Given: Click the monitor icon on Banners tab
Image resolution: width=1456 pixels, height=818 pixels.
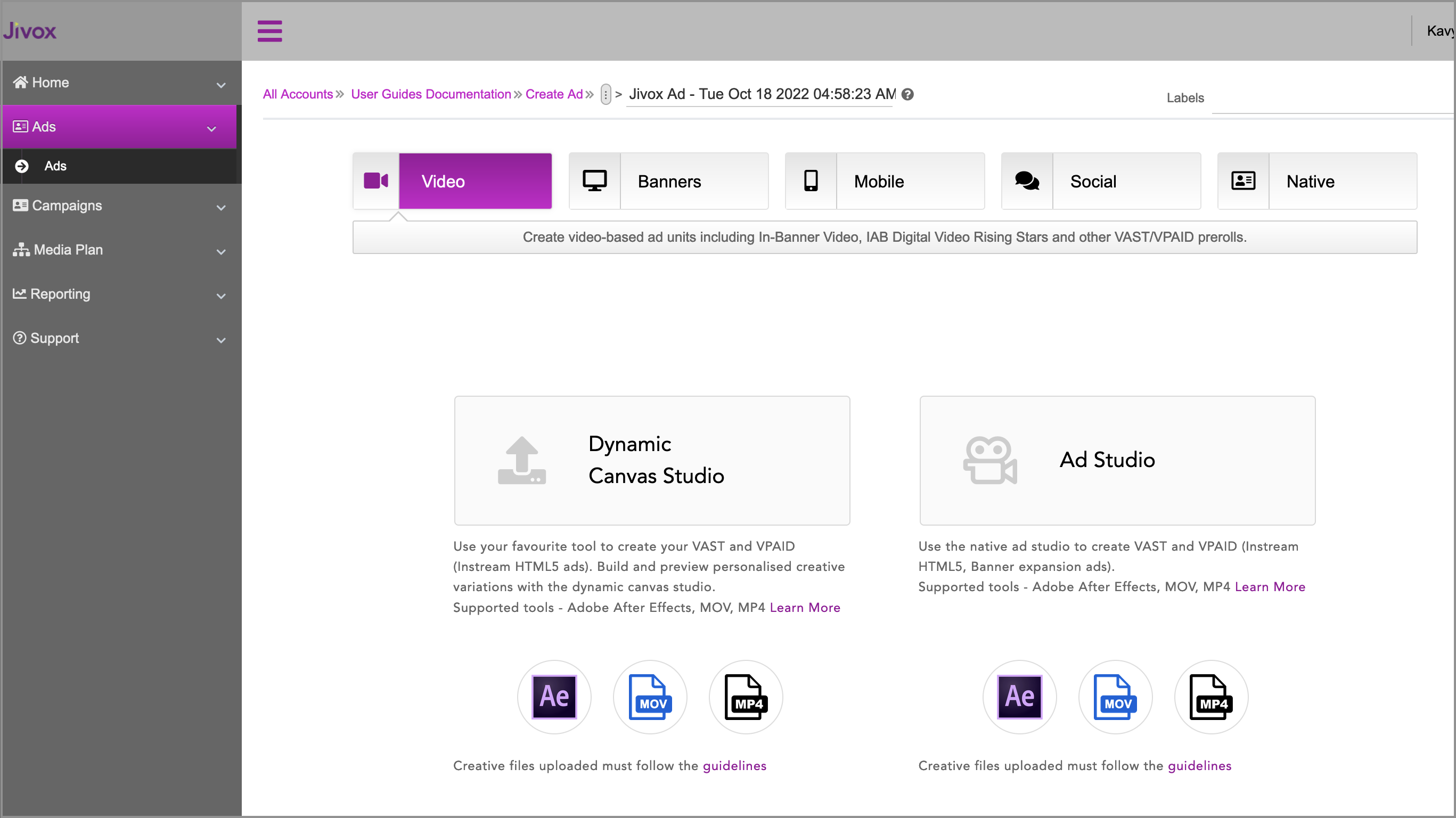Looking at the screenshot, I should click(x=595, y=181).
